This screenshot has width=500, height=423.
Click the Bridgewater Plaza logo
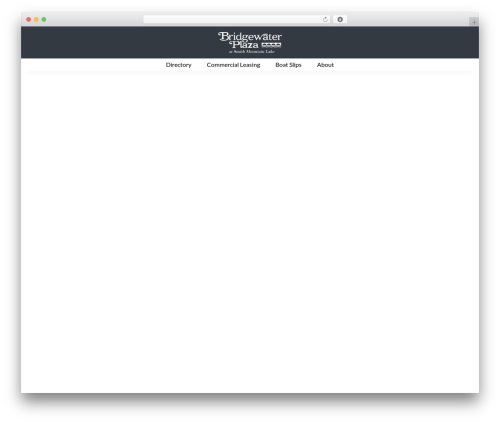[x=250, y=42]
